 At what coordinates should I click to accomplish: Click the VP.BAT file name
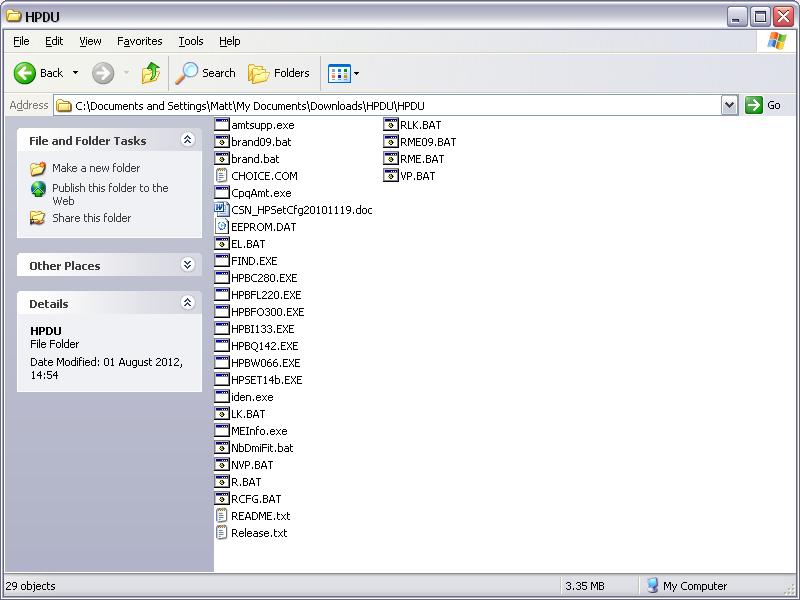(417, 176)
